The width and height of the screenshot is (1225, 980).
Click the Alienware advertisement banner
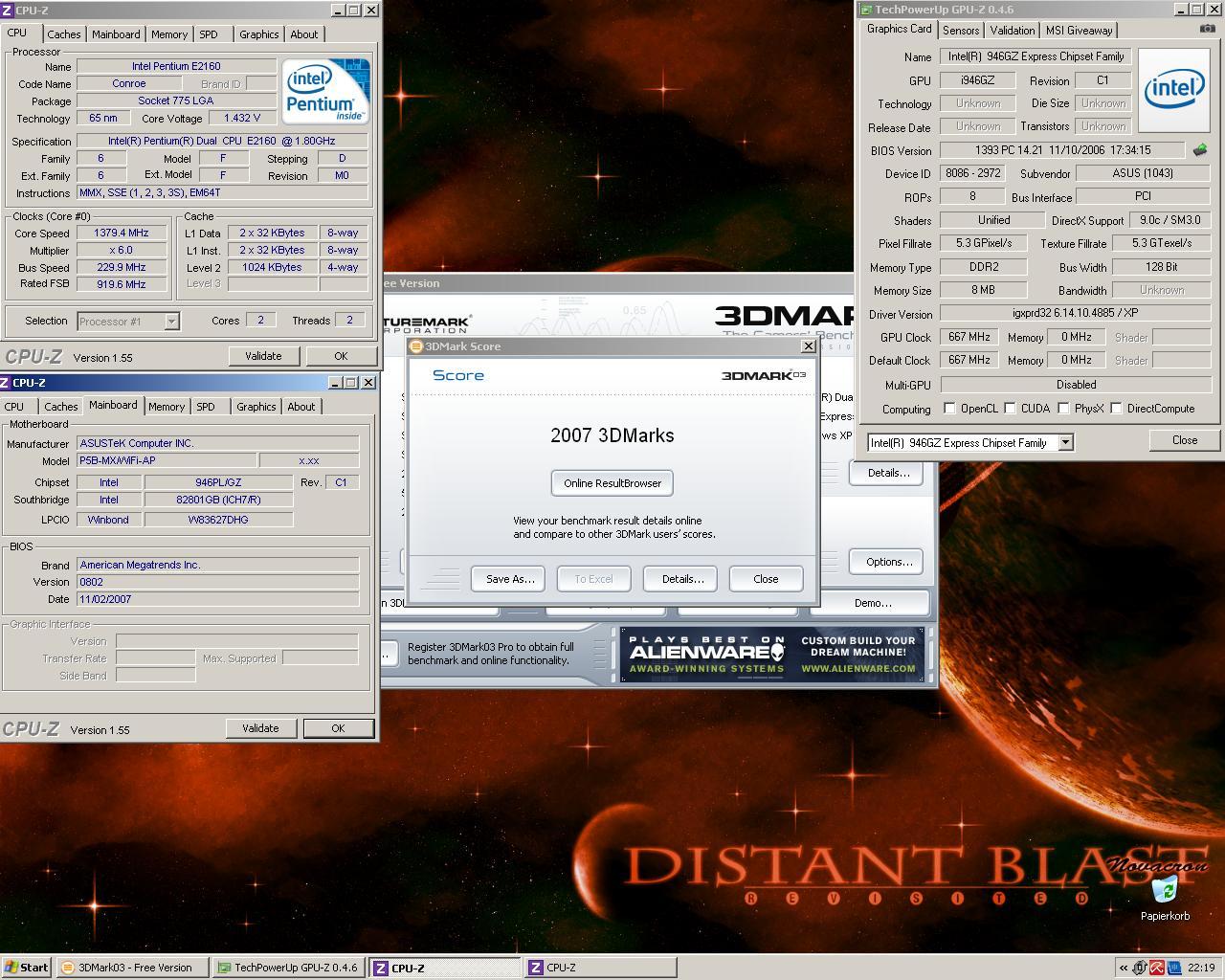[x=772, y=655]
